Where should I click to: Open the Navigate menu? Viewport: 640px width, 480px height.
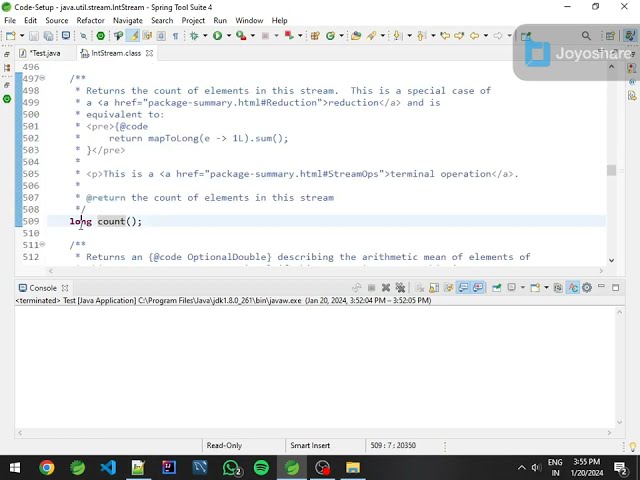tap(128, 20)
